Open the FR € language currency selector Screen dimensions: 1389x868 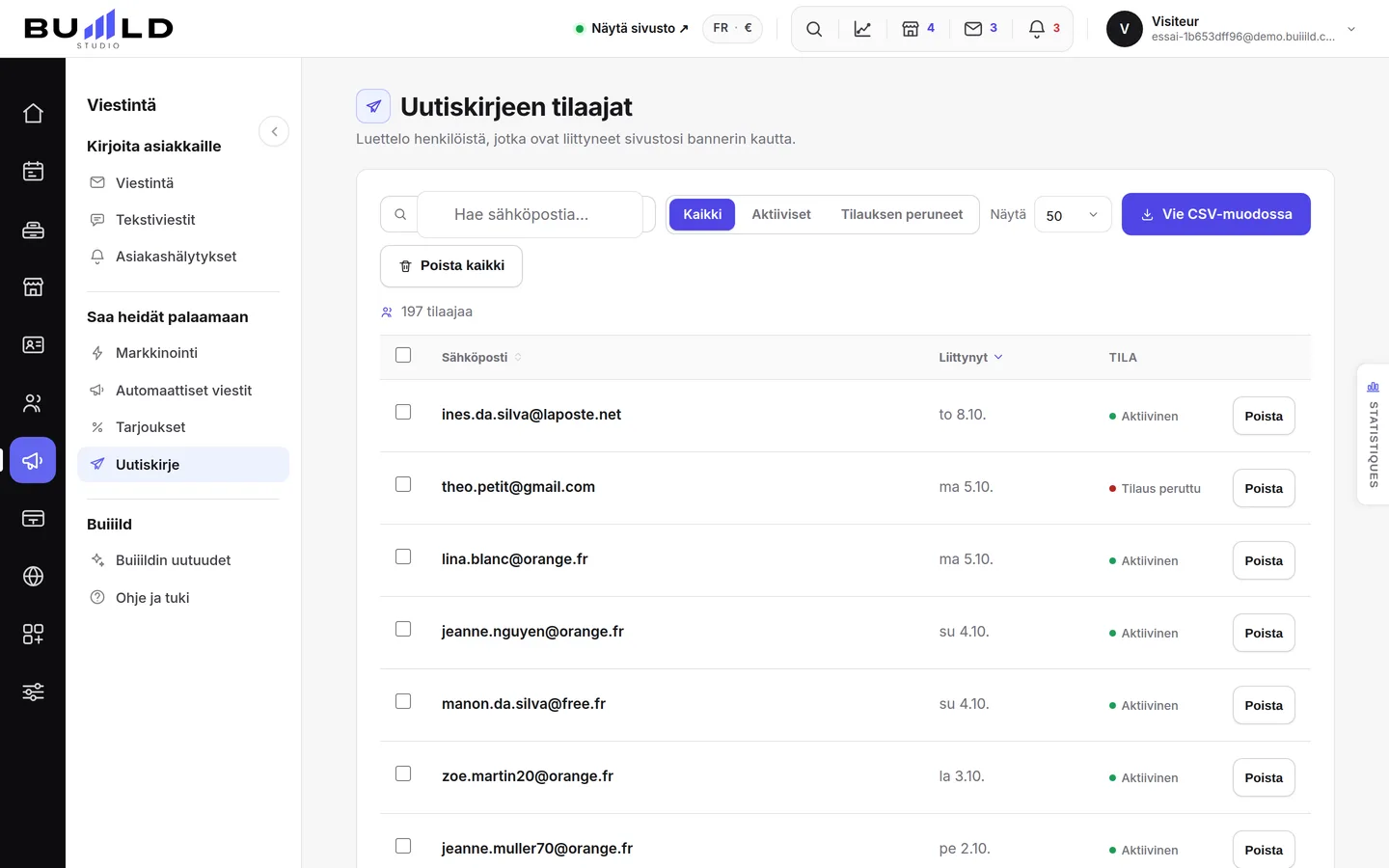[732, 28]
